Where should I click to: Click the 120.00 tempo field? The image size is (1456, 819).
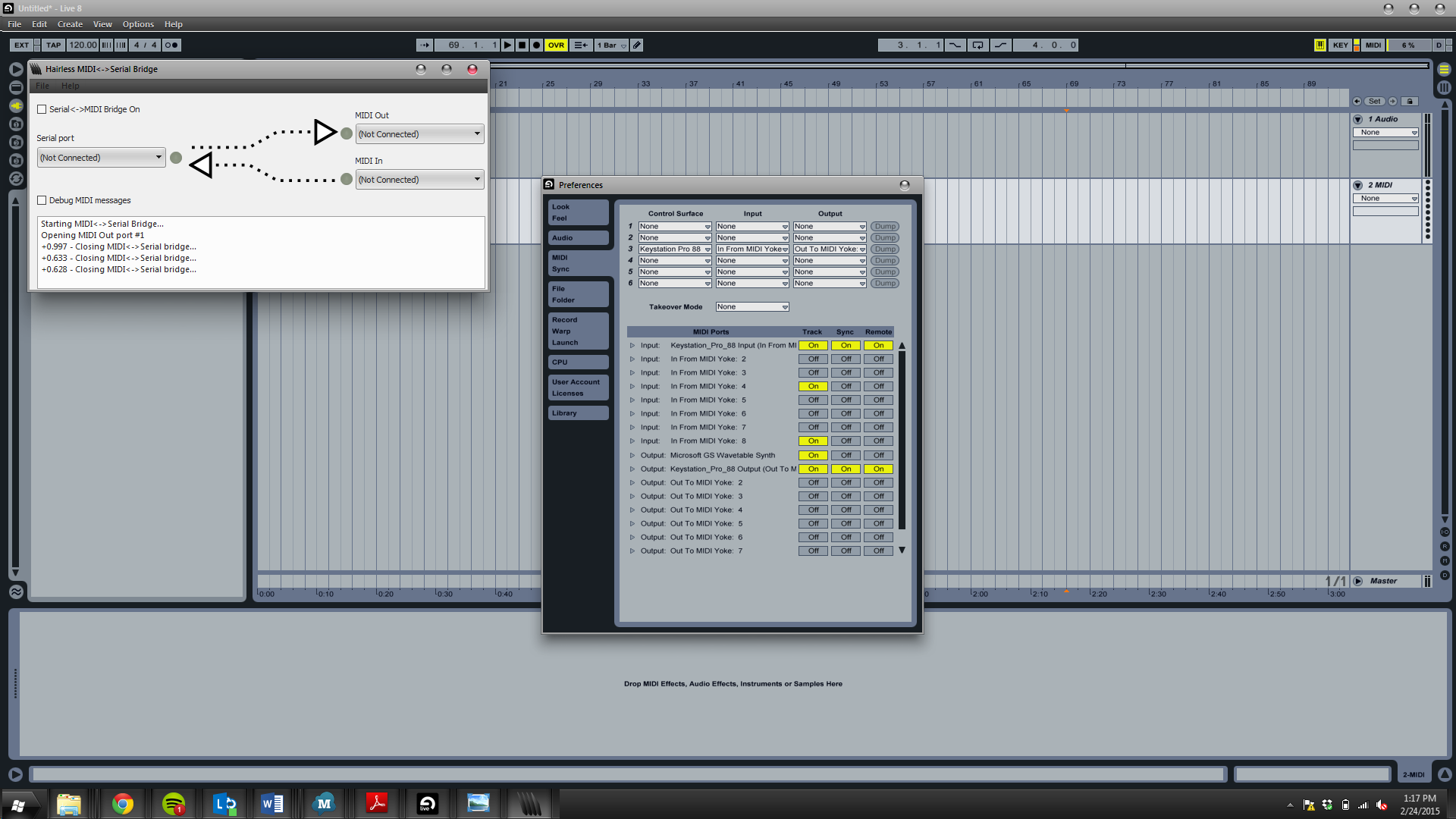point(83,45)
